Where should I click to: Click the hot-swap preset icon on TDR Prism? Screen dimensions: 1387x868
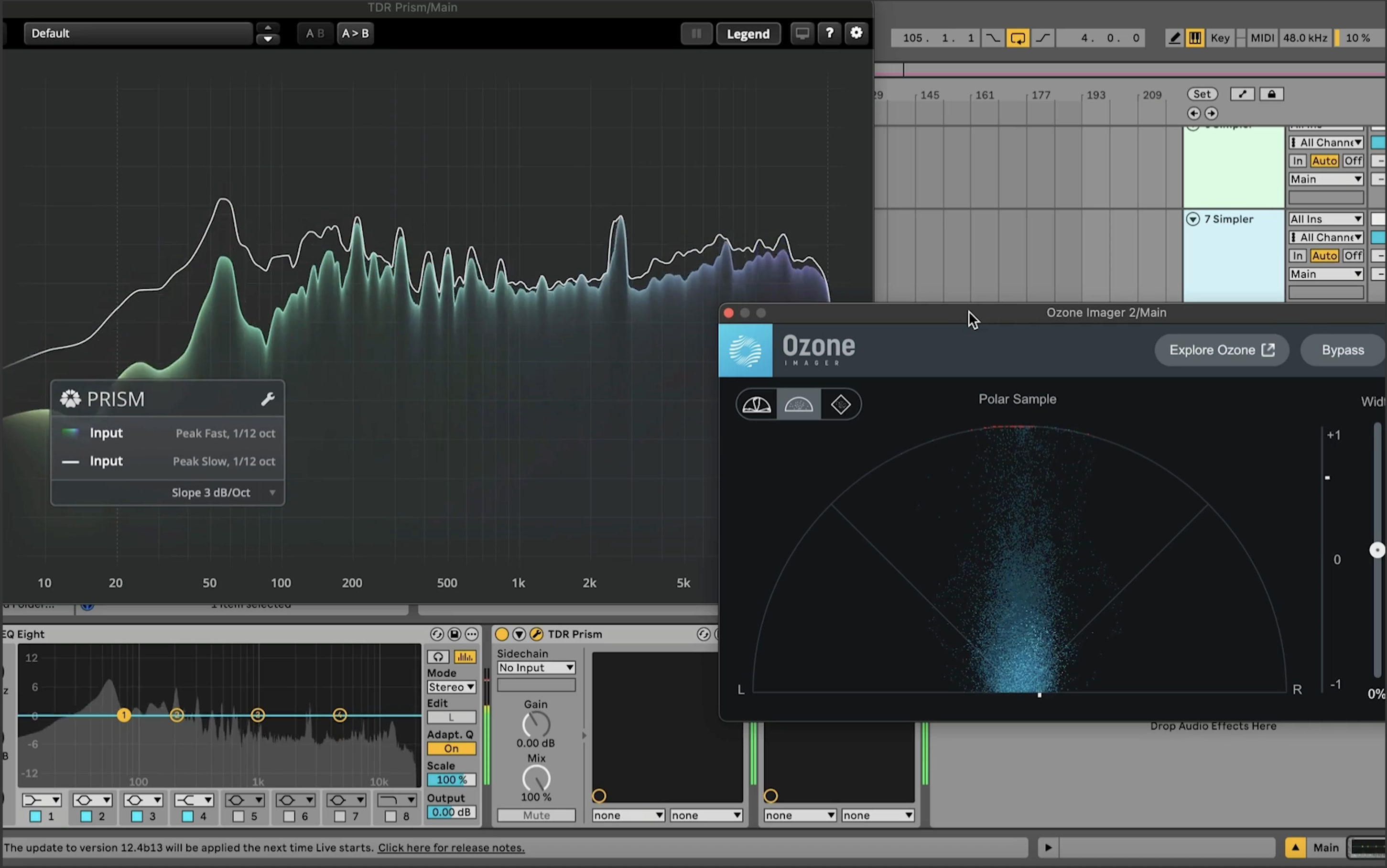click(704, 634)
